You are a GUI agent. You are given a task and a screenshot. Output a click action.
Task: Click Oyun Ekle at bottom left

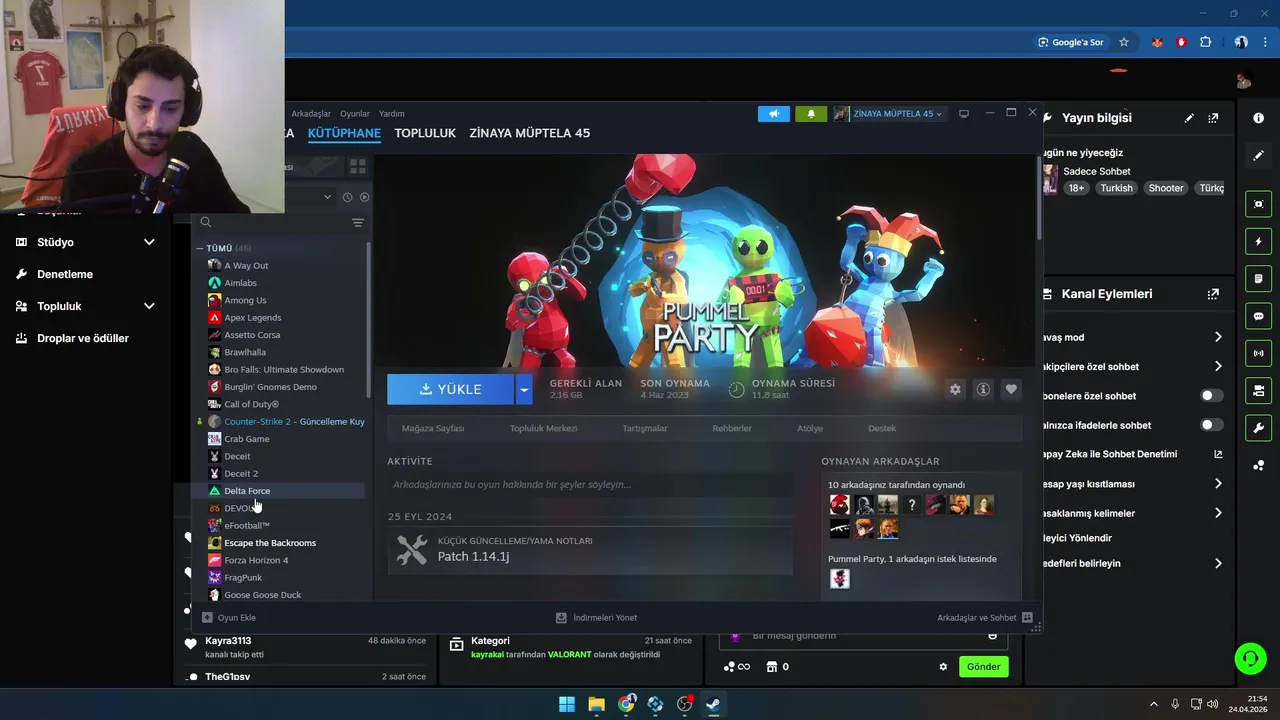tap(229, 618)
